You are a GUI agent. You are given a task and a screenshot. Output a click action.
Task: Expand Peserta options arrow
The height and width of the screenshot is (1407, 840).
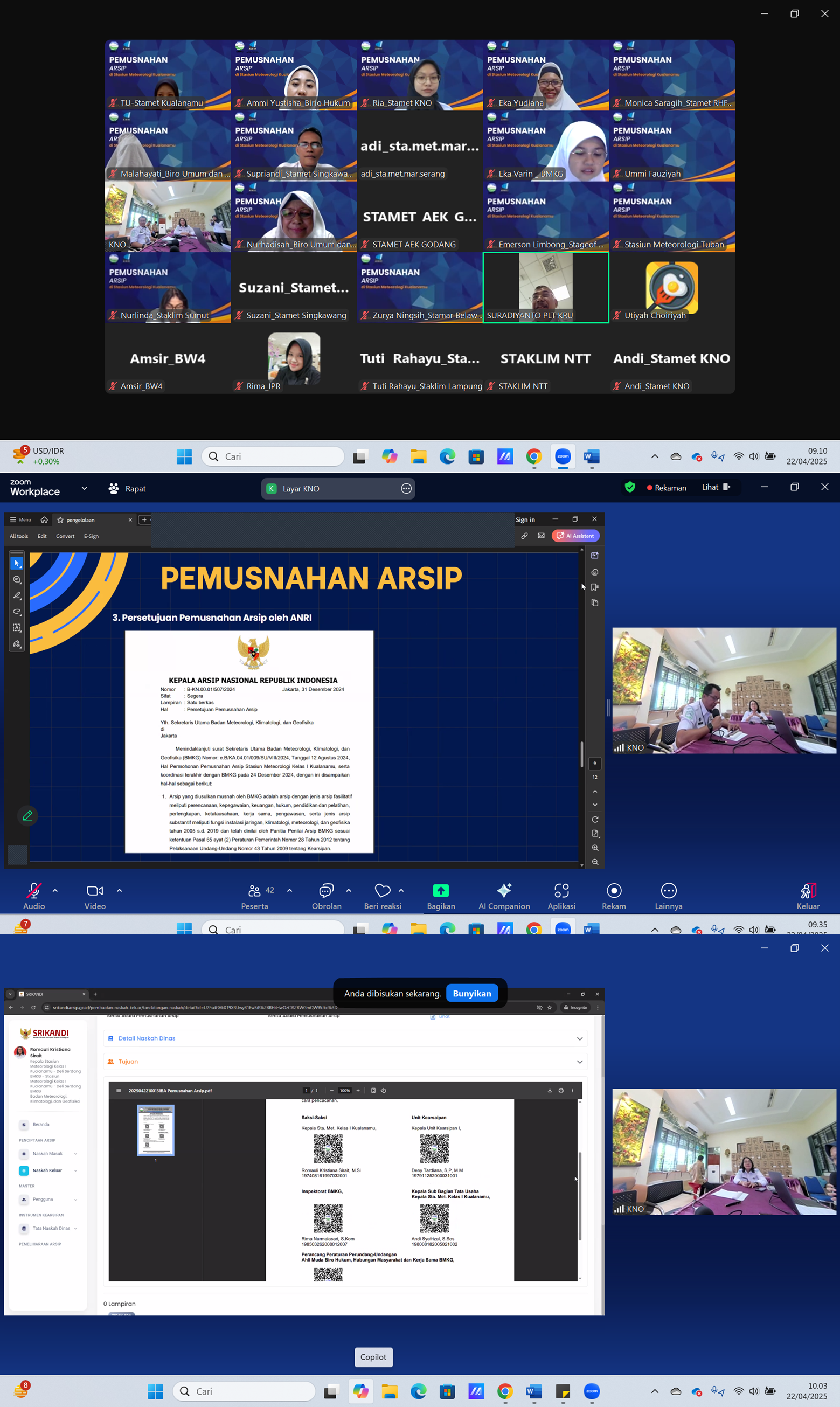290,890
